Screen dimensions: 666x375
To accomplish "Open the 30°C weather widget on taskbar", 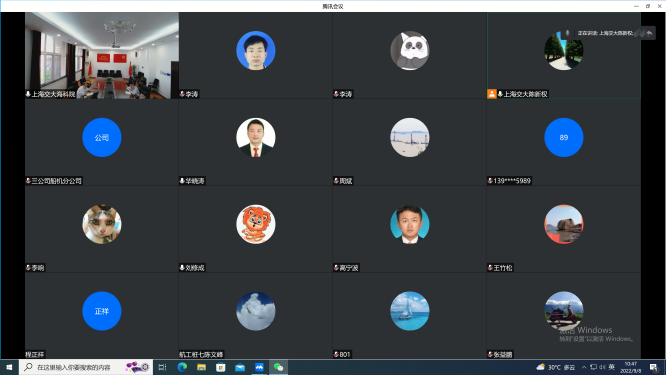I will [x=556, y=367].
